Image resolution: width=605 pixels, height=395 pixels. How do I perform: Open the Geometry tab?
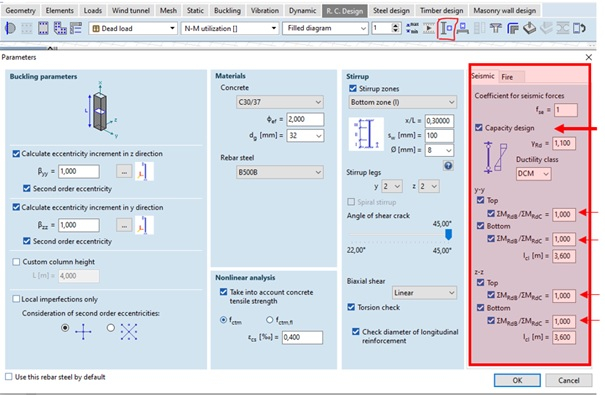point(20,11)
